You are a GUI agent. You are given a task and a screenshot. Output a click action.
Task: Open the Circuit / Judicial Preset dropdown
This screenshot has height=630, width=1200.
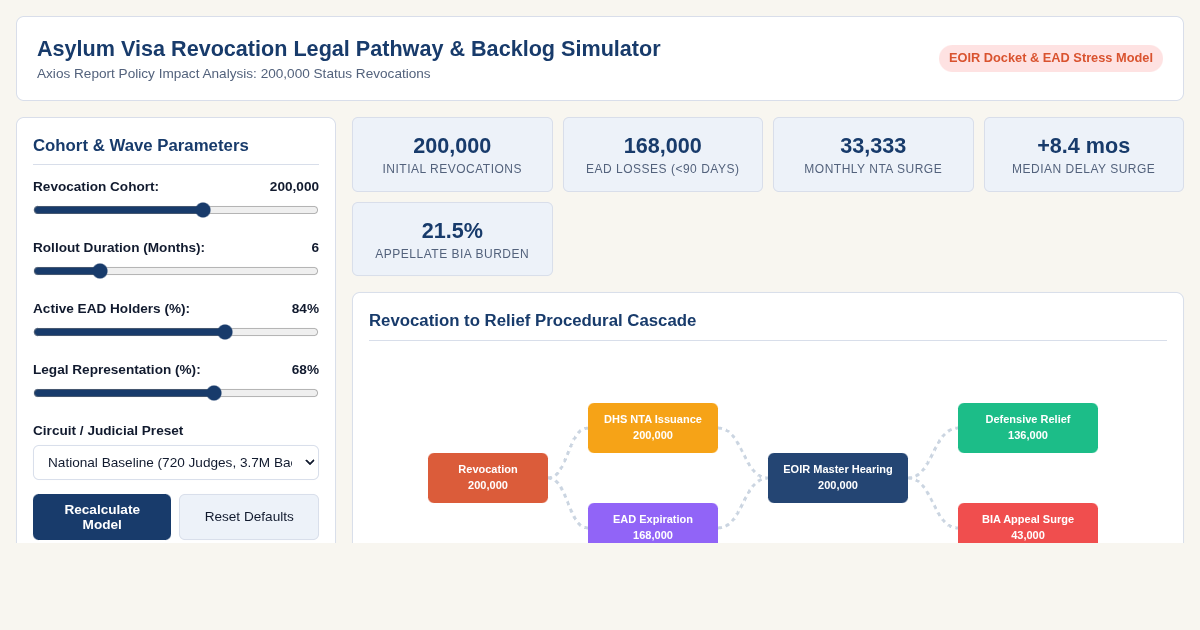pos(176,462)
